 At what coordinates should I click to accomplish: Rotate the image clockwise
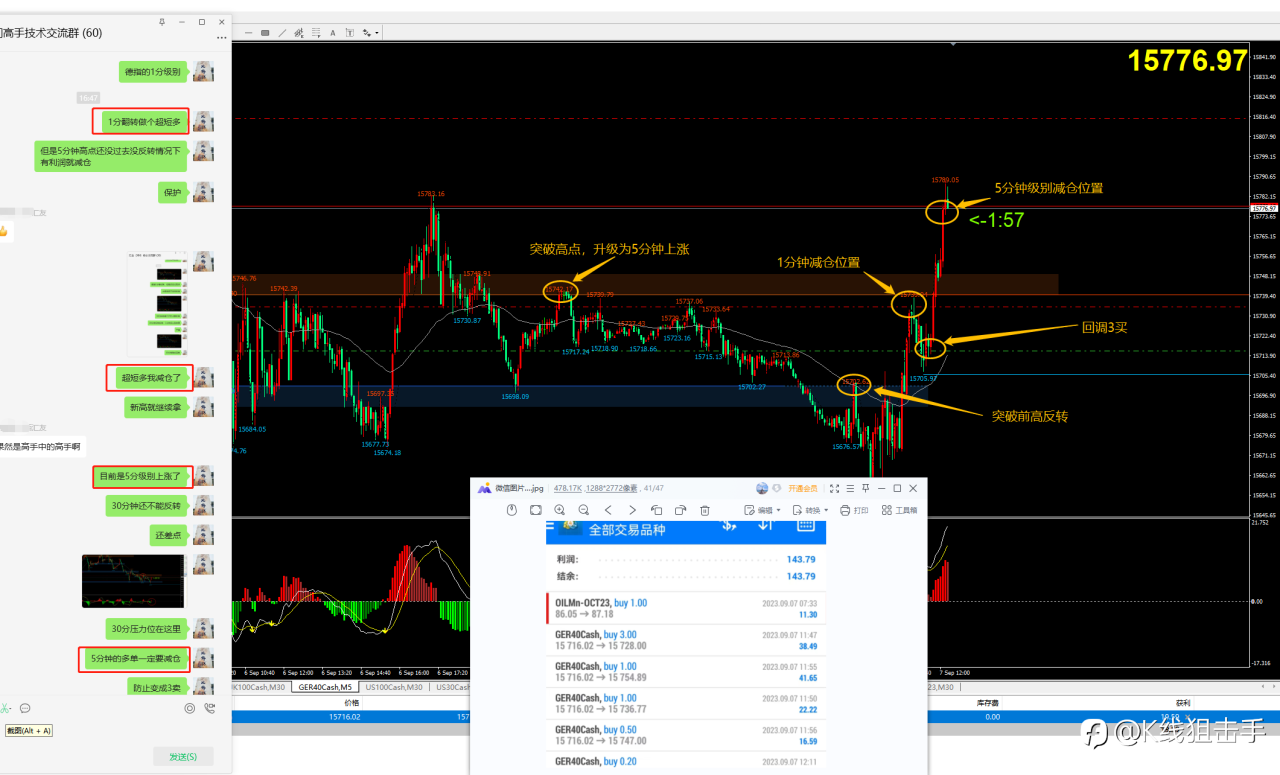click(680, 510)
